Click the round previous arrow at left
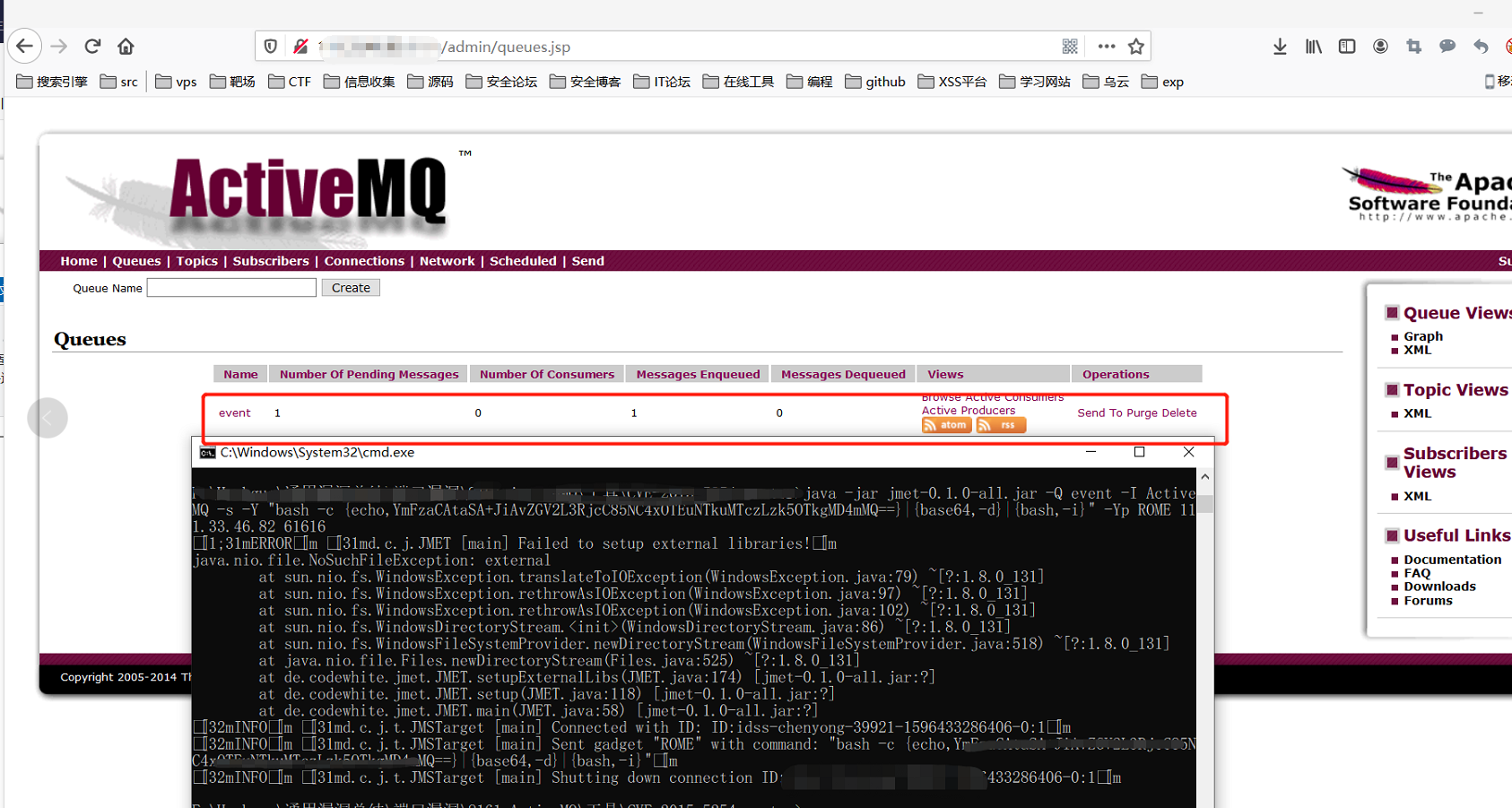Viewport: 1512px width, 808px height. pos(48,418)
